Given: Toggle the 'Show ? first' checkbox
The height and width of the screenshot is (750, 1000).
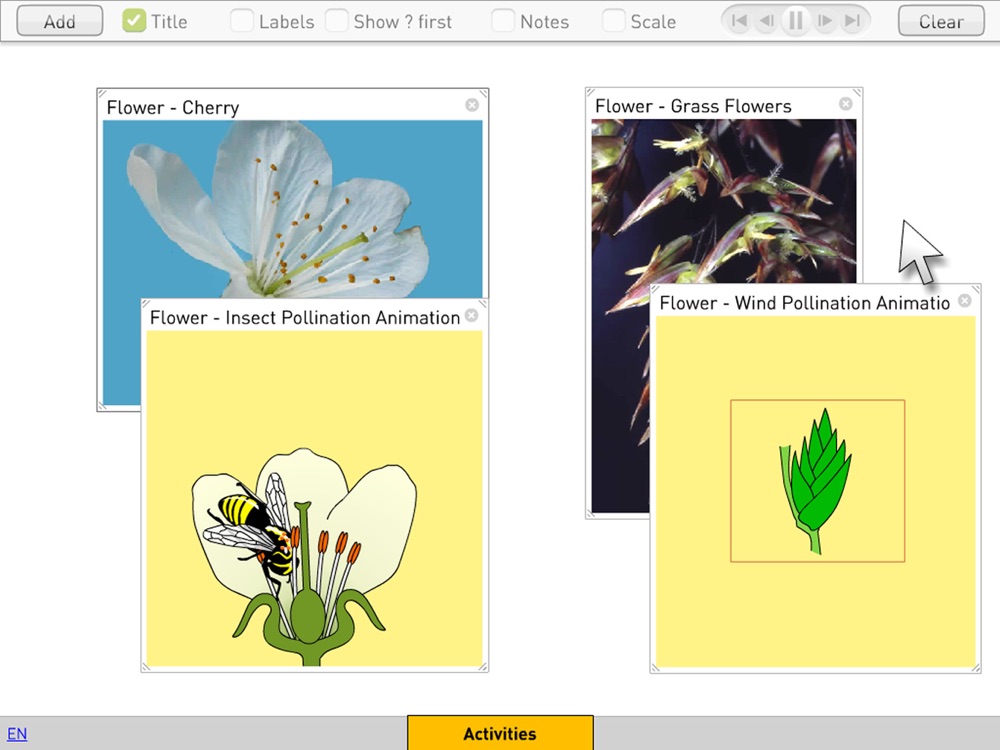Looking at the screenshot, I should [x=337, y=21].
